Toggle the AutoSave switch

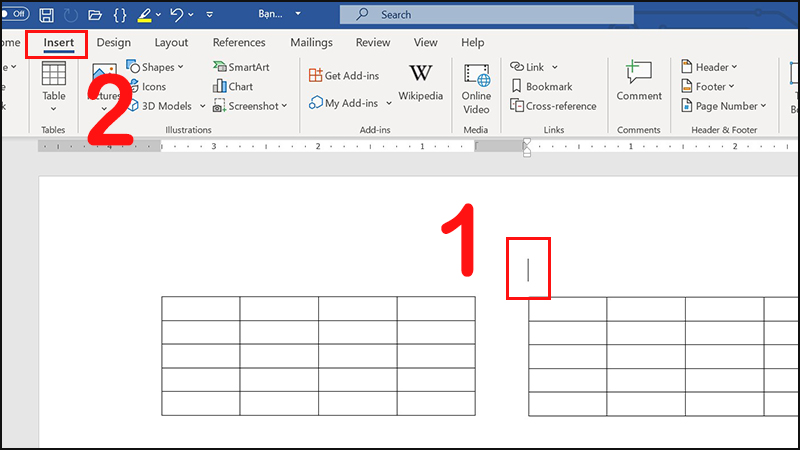(x=13, y=15)
